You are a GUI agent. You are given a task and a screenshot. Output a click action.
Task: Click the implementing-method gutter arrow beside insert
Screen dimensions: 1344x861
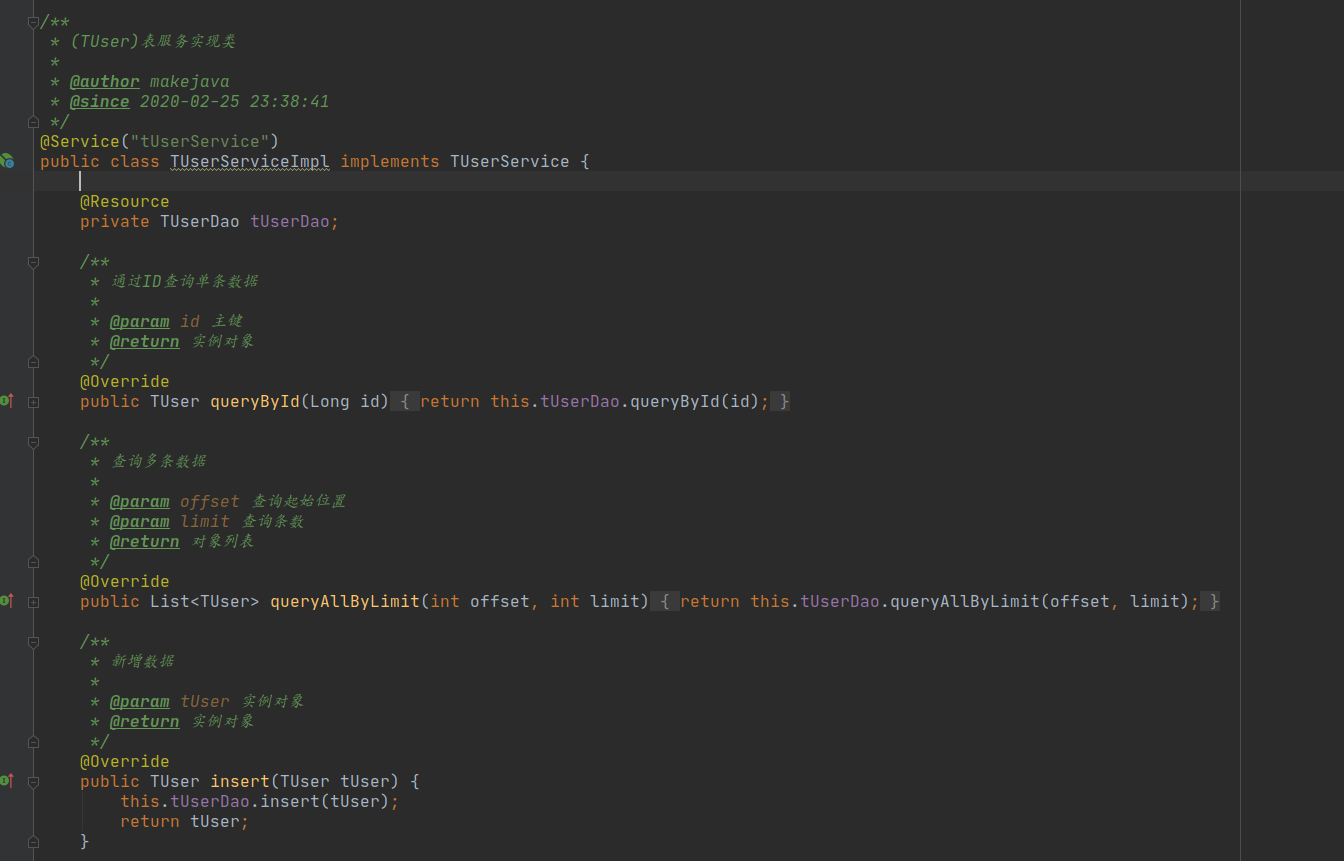pos(6,780)
